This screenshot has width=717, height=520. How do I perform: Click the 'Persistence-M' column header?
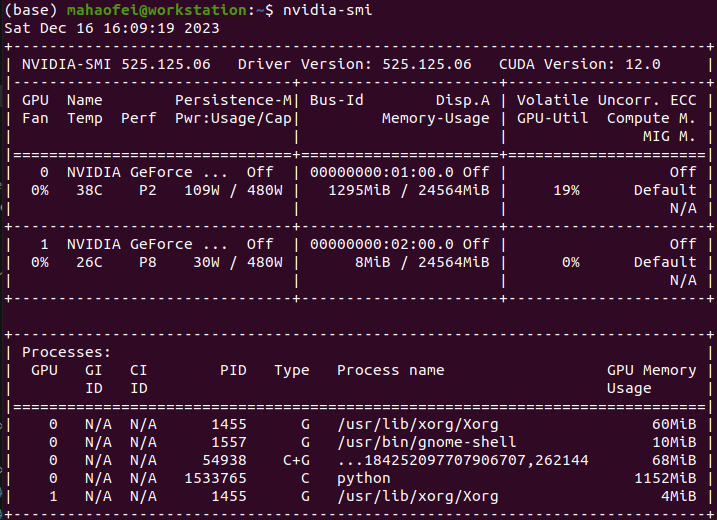(x=233, y=100)
